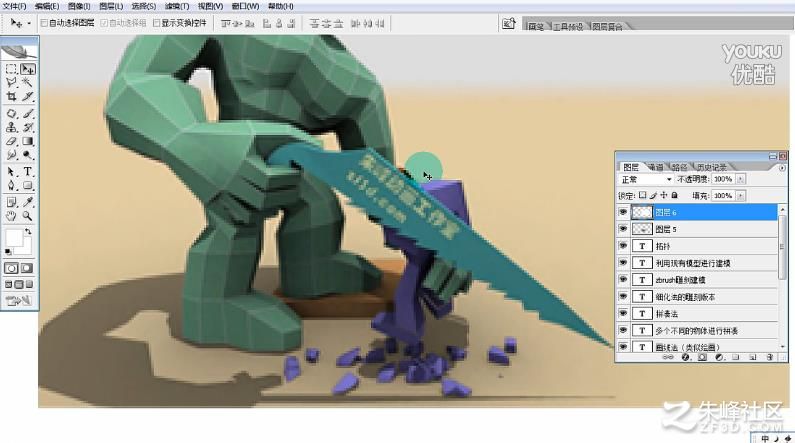The image size is (795, 443).
Task: Select the Zoom magnifier tool
Action: pyautogui.click(x=28, y=216)
